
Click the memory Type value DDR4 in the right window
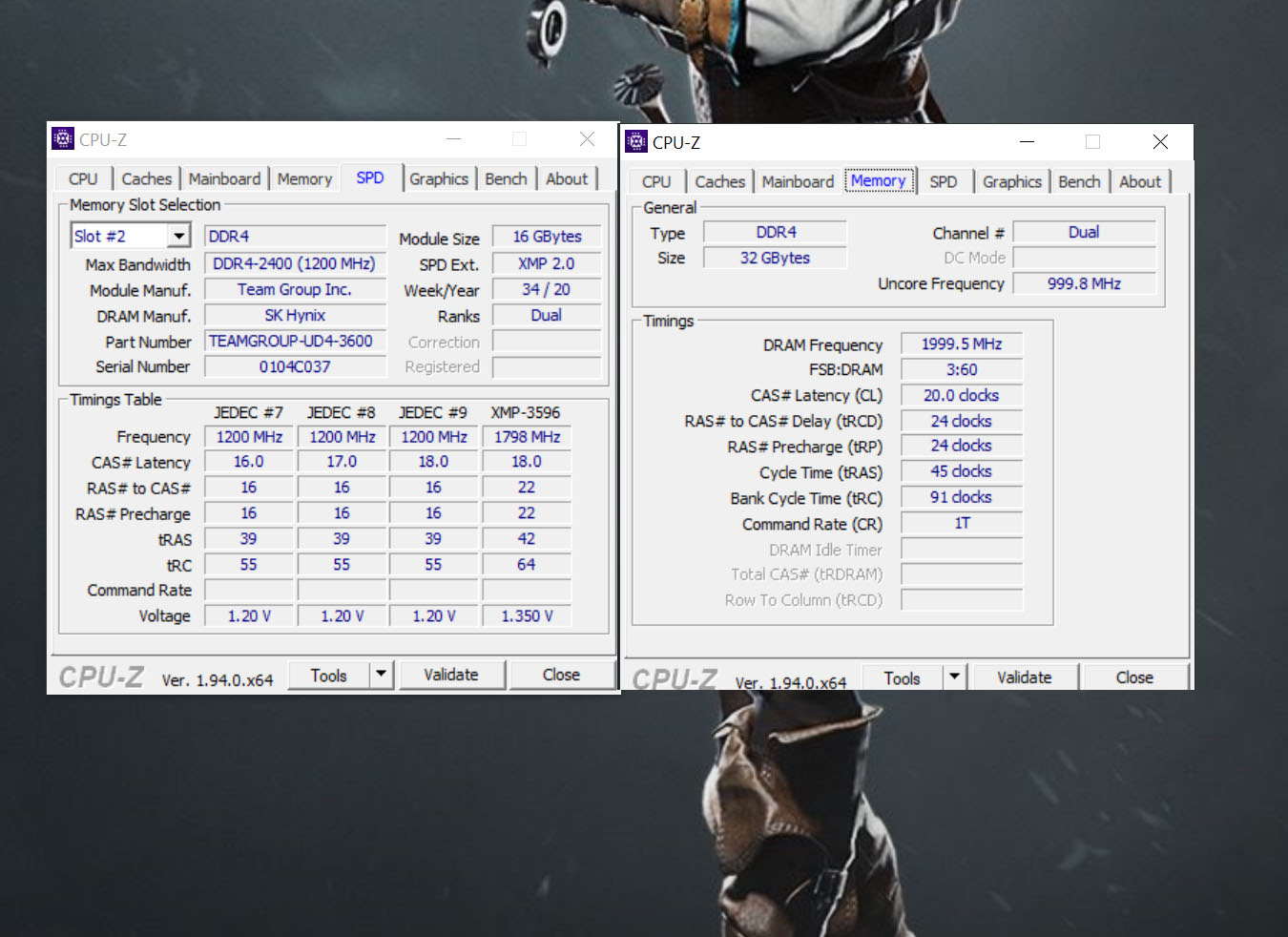[x=776, y=232]
